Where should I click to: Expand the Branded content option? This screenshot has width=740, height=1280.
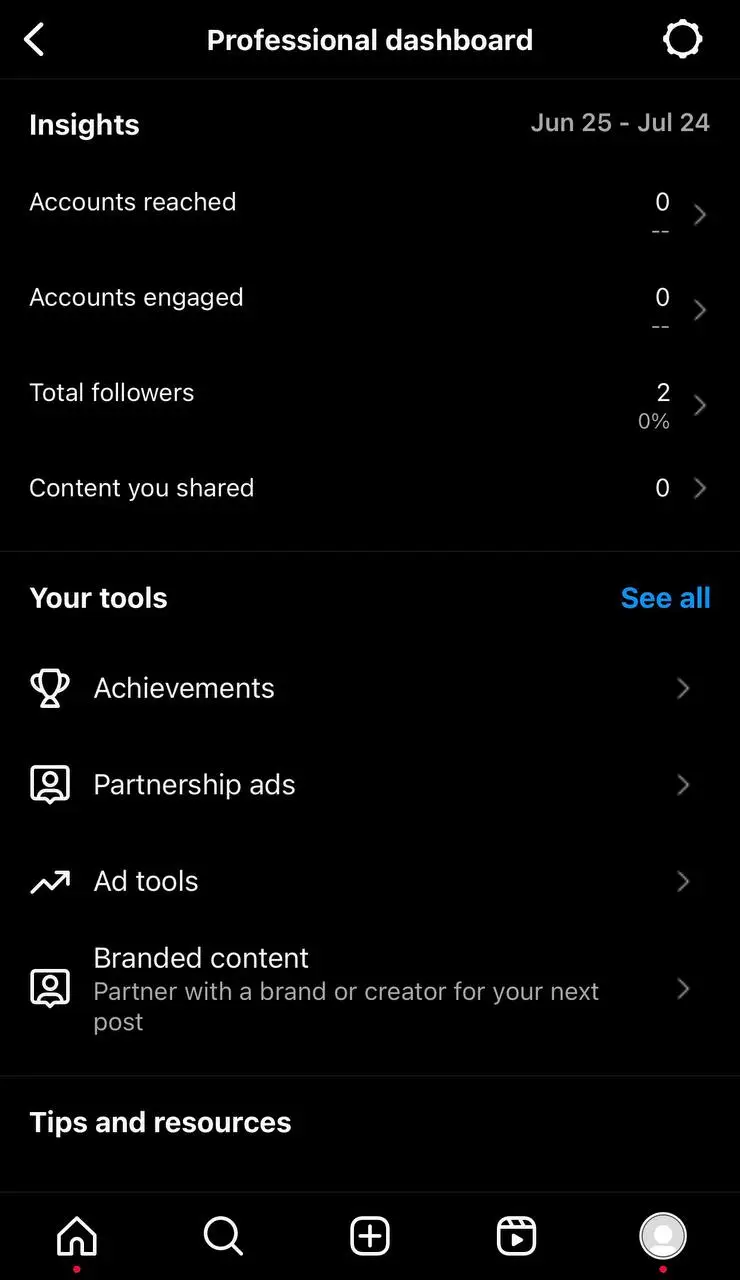click(370, 988)
